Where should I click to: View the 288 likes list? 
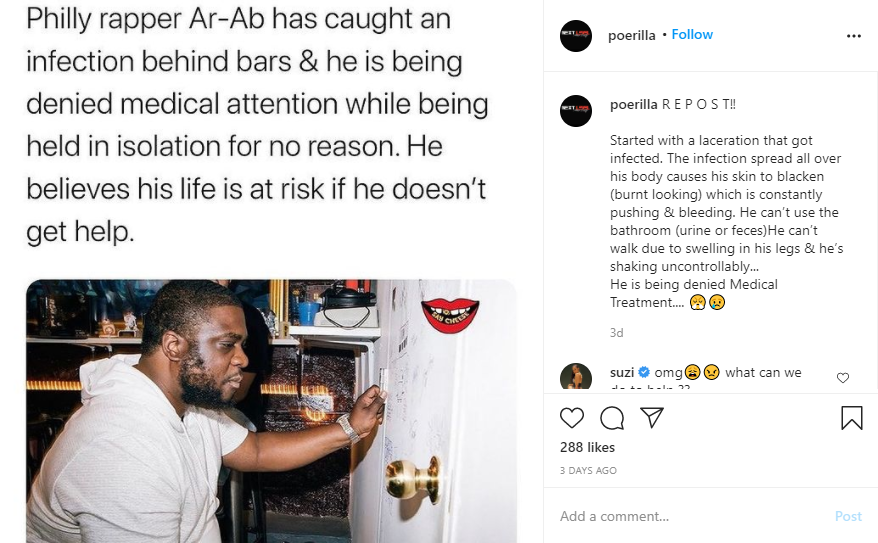point(587,447)
